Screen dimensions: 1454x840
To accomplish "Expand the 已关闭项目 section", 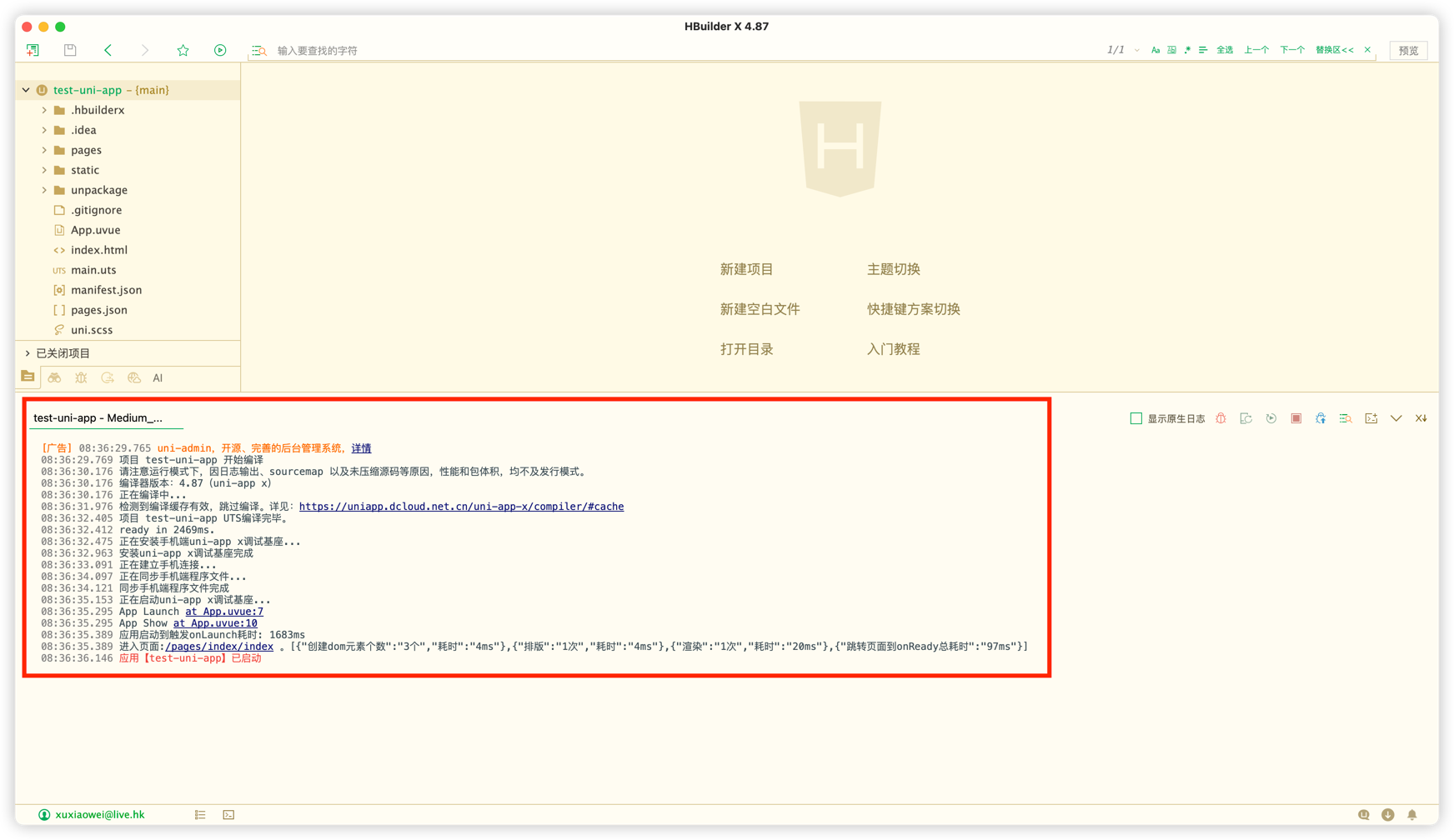I will [x=28, y=353].
